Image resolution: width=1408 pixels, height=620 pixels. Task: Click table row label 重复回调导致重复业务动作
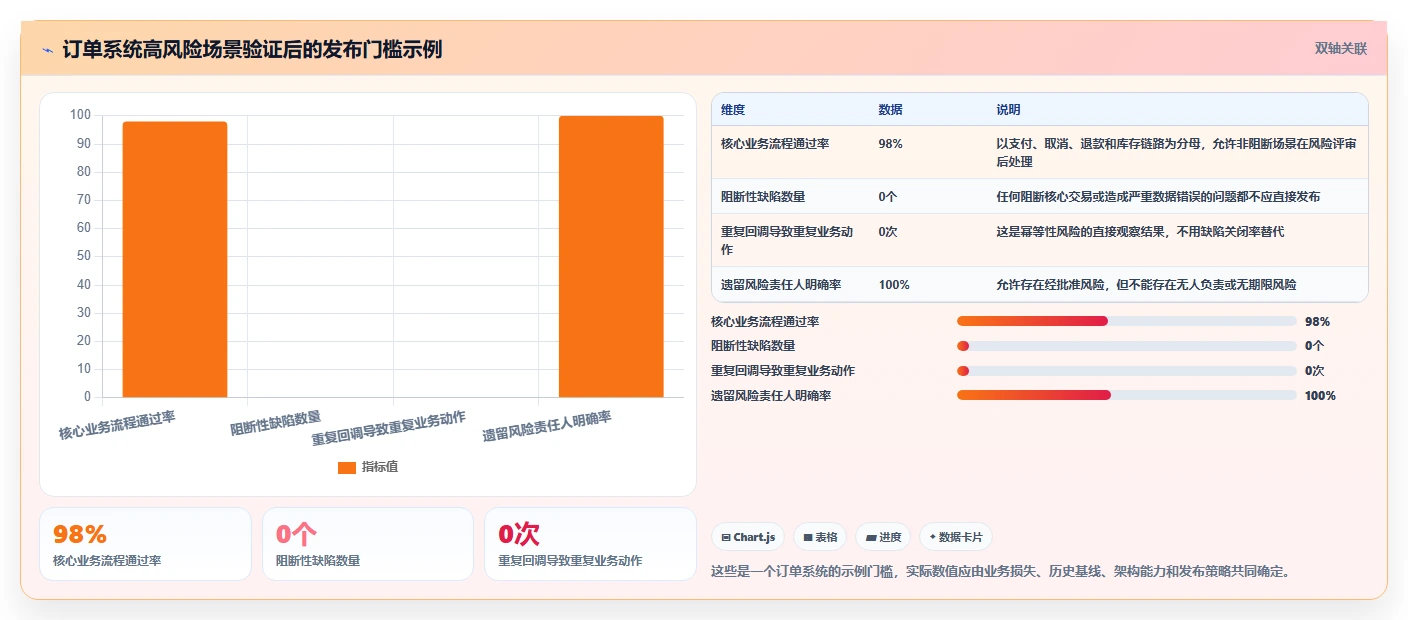click(787, 241)
